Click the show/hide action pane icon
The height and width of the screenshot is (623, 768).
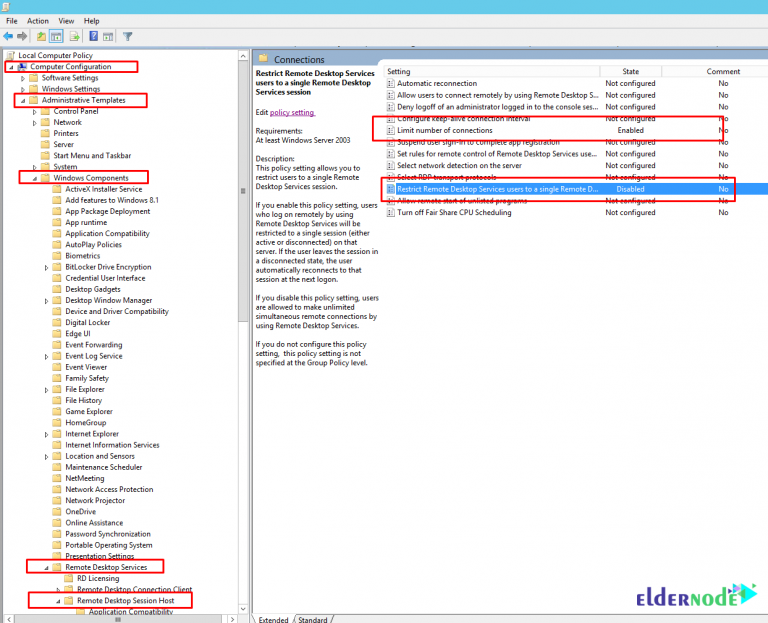(109, 37)
